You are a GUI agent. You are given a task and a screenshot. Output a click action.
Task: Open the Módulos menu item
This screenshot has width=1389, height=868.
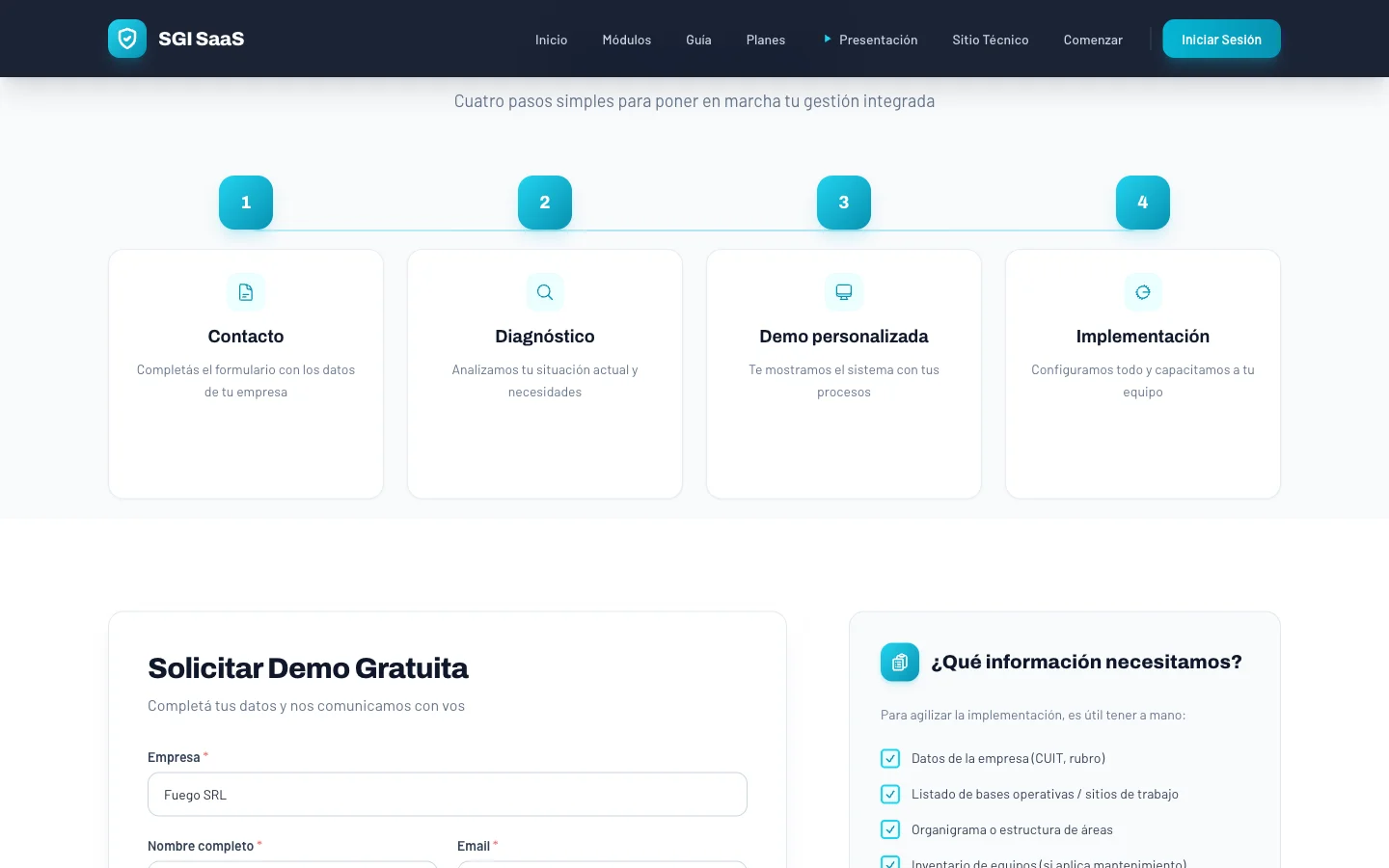tap(627, 40)
